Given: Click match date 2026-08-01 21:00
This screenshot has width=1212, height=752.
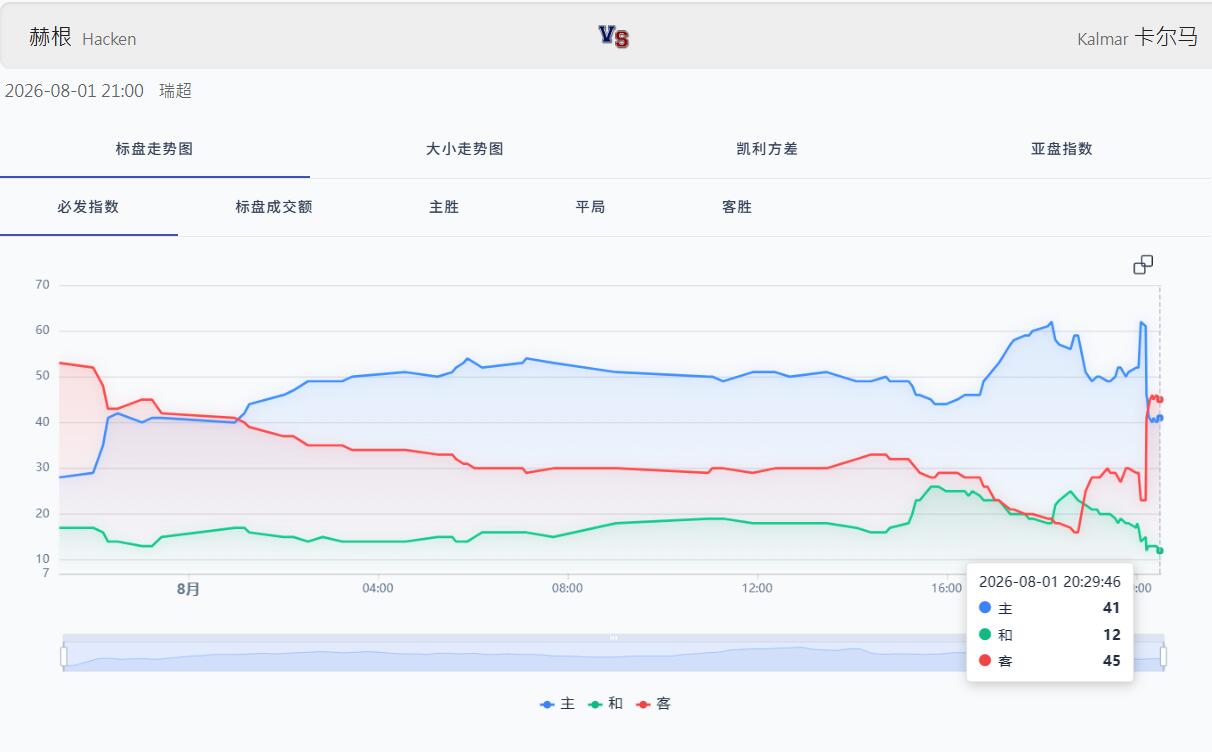Looking at the screenshot, I should [74, 91].
